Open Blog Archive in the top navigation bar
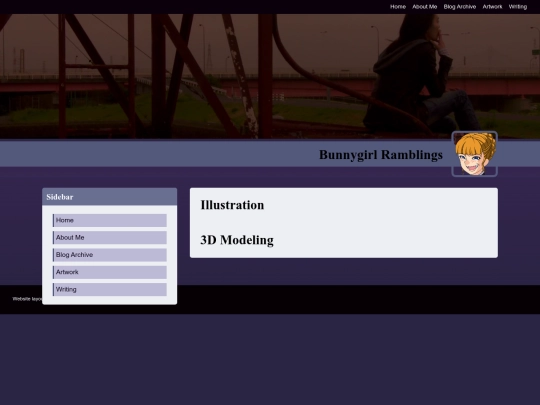540x405 pixels. [x=460, y=7]
